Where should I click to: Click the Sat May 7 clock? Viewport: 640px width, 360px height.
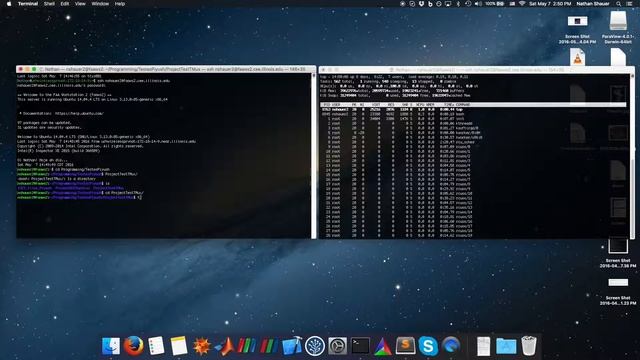coord(550,4)
